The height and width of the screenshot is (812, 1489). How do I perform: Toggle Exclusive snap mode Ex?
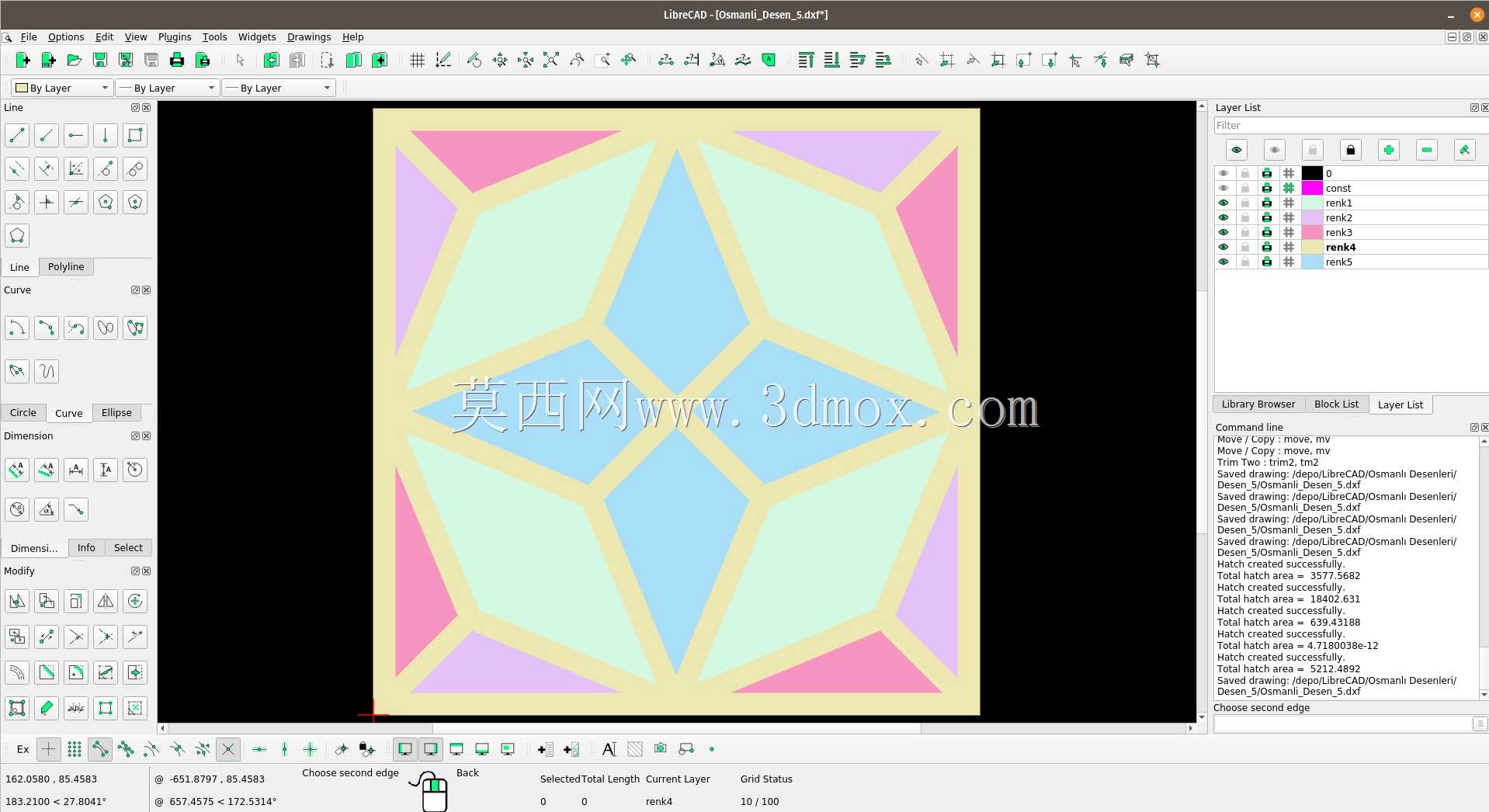tap(23, 749)
